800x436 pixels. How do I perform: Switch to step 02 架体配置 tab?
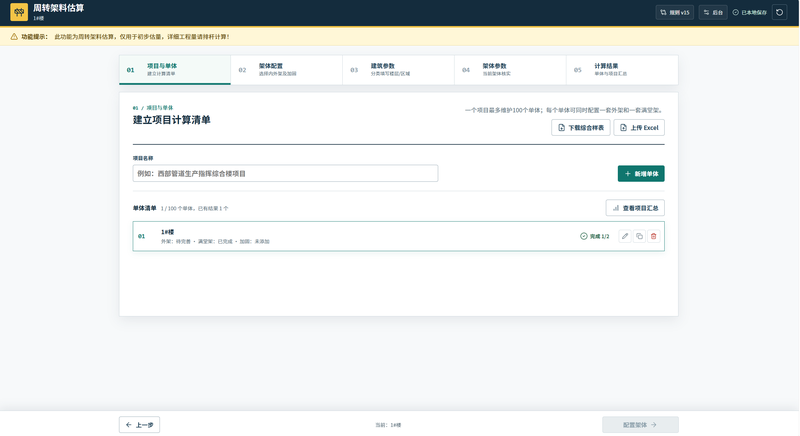point(286,70)
